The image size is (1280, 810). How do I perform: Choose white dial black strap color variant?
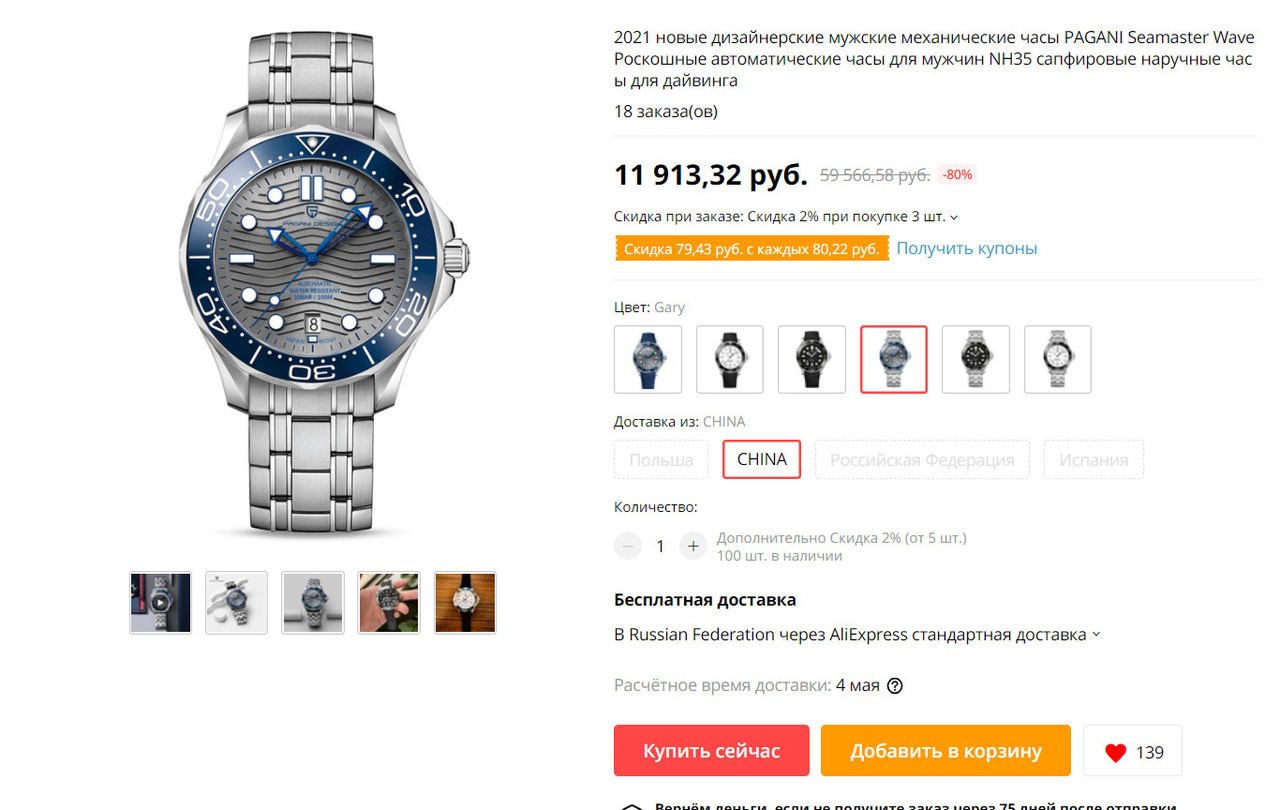[x=730, y=359]
